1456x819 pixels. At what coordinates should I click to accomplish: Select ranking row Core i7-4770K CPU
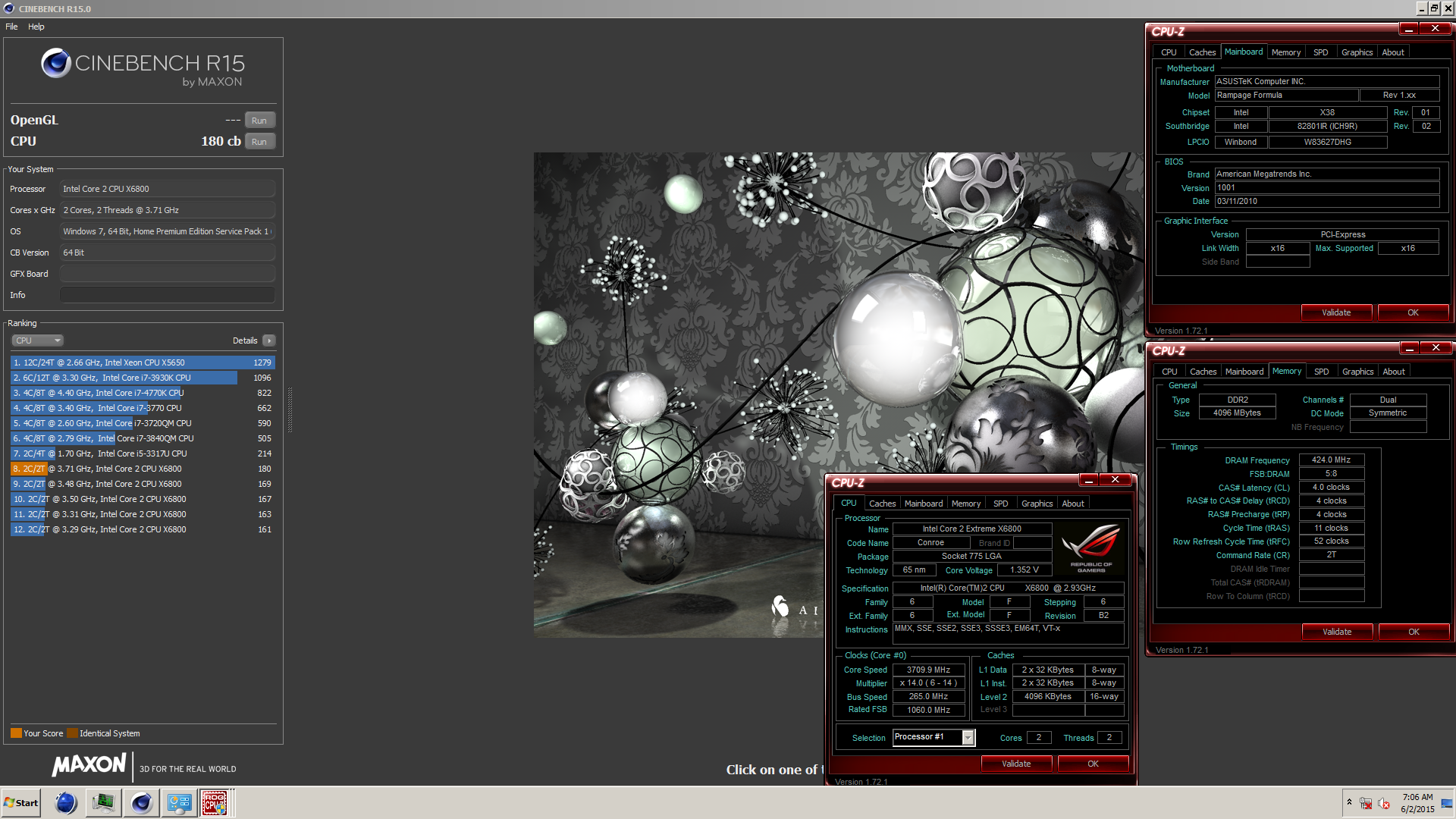[143, 393]
